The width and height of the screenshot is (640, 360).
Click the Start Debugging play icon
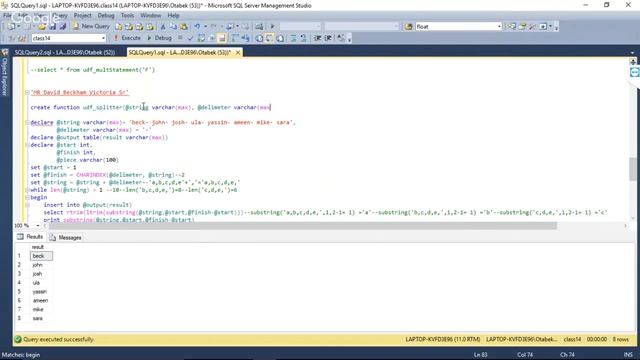(272, 27)
